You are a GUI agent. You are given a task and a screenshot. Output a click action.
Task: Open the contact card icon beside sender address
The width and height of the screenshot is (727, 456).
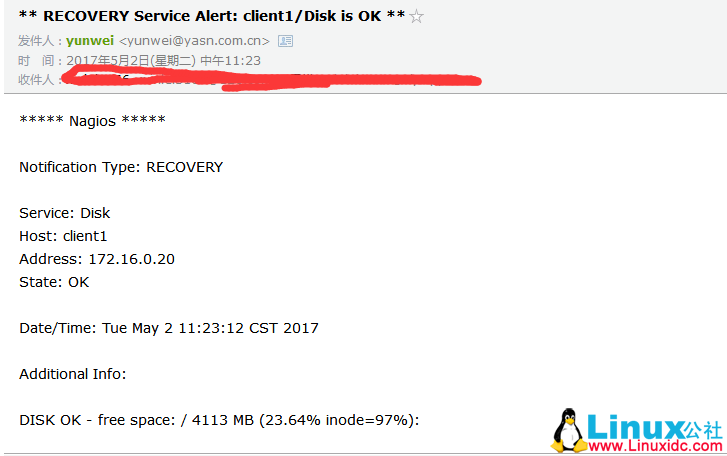pos(285,41)
